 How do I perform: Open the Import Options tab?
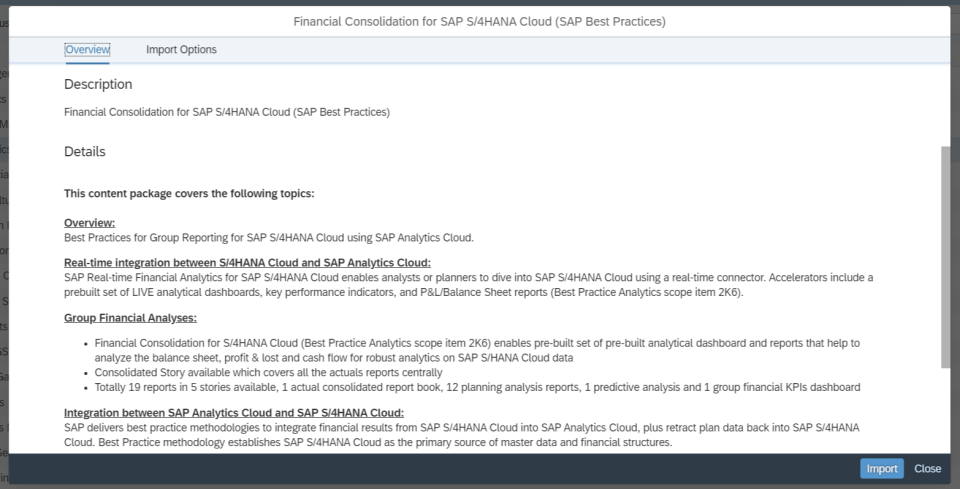click(181, 50)
